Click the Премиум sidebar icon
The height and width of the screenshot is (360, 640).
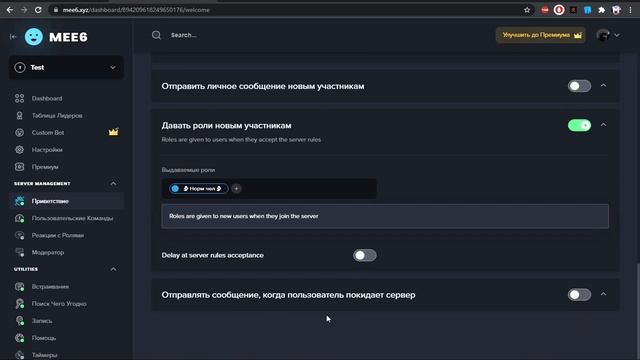click(x=19, y=167)
